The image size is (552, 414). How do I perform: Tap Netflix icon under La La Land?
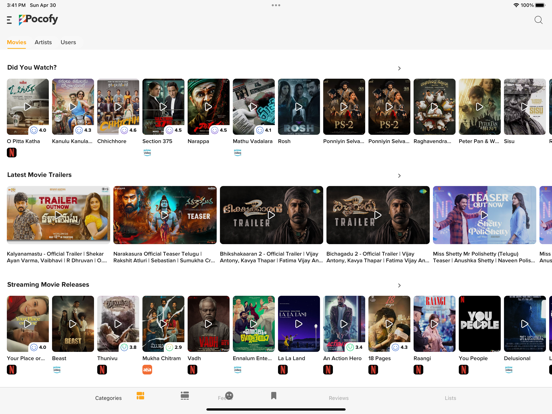[x=283, y=370]
